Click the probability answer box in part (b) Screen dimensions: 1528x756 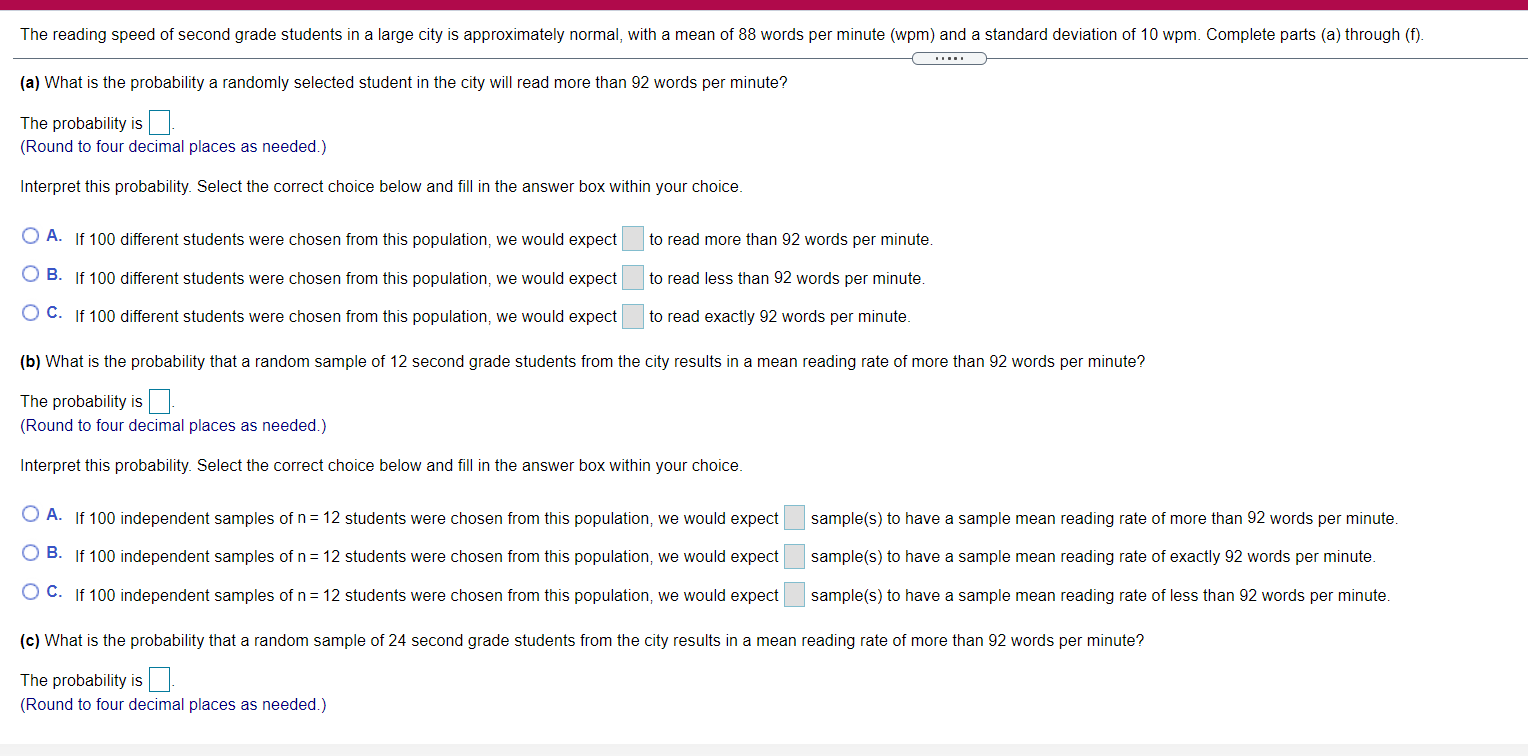click(158, 401)
